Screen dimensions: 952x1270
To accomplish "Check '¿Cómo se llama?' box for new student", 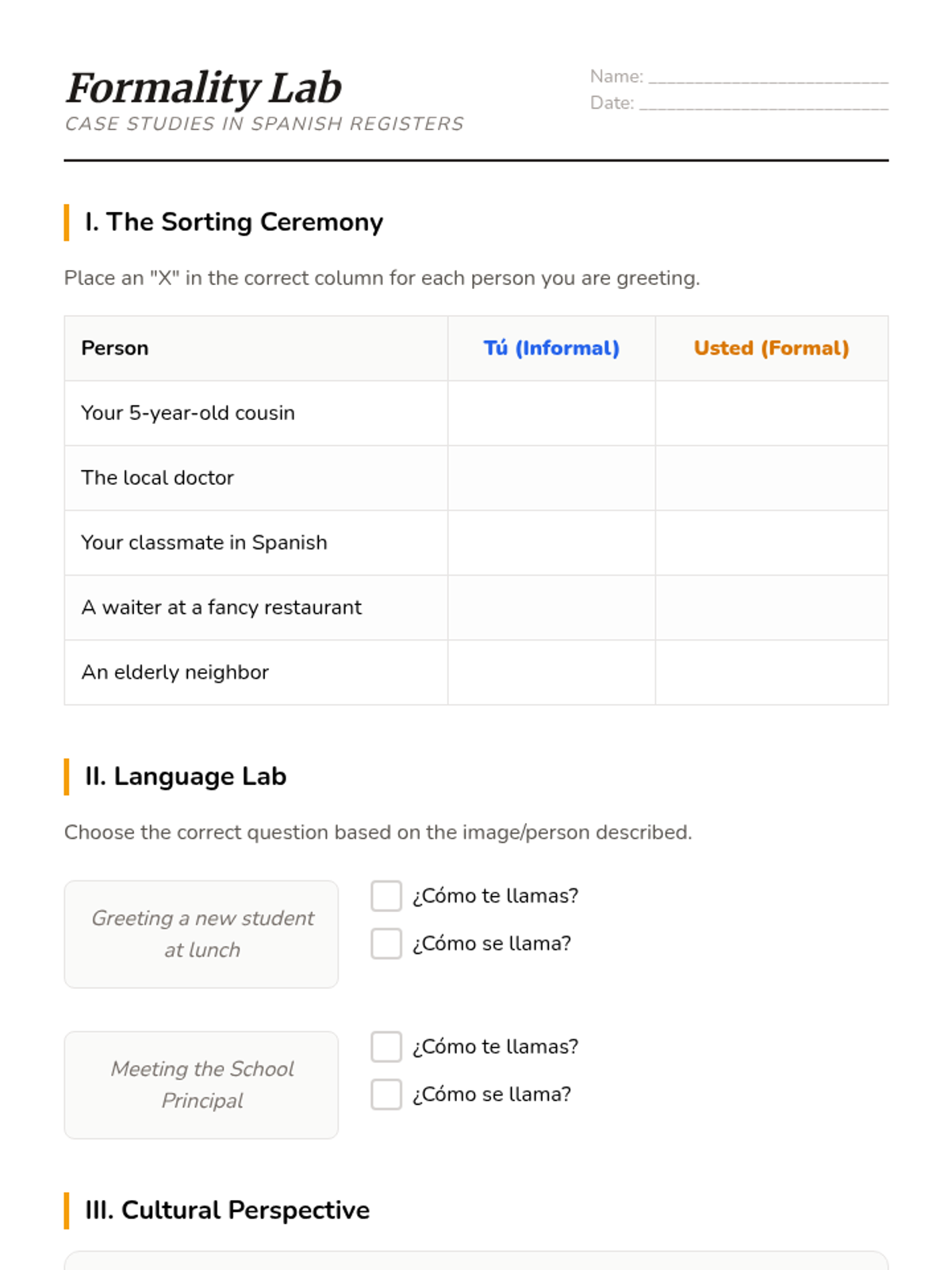I will [x=386, y=944].
